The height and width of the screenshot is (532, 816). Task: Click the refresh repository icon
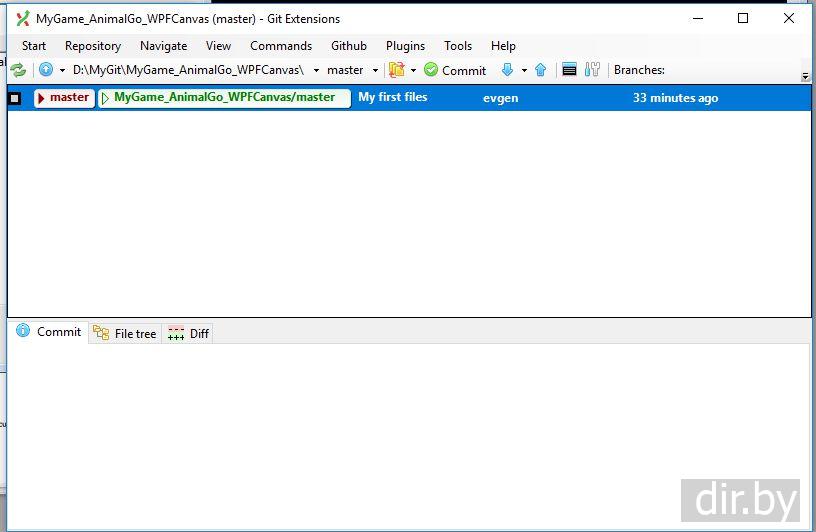[18, 70]
